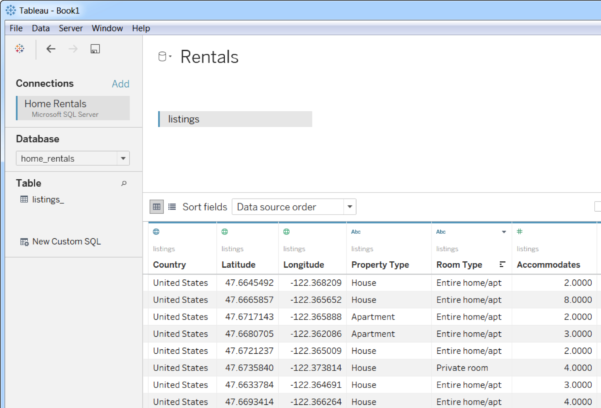Click the Abc data type icon for Property Type
Viewport: 601px width, 408px height.
click(355, 232)
